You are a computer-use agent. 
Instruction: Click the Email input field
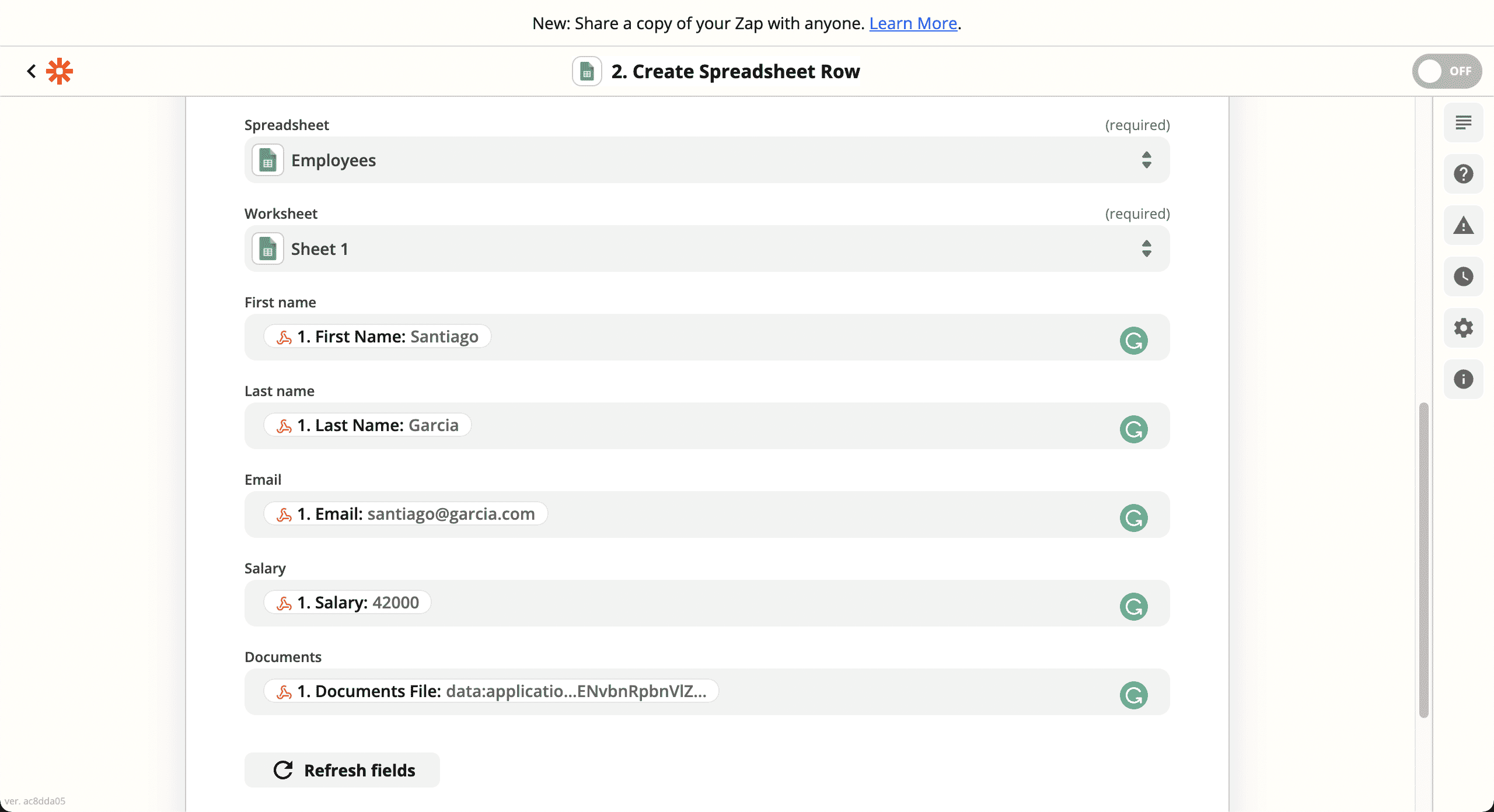tap(707, 514)
